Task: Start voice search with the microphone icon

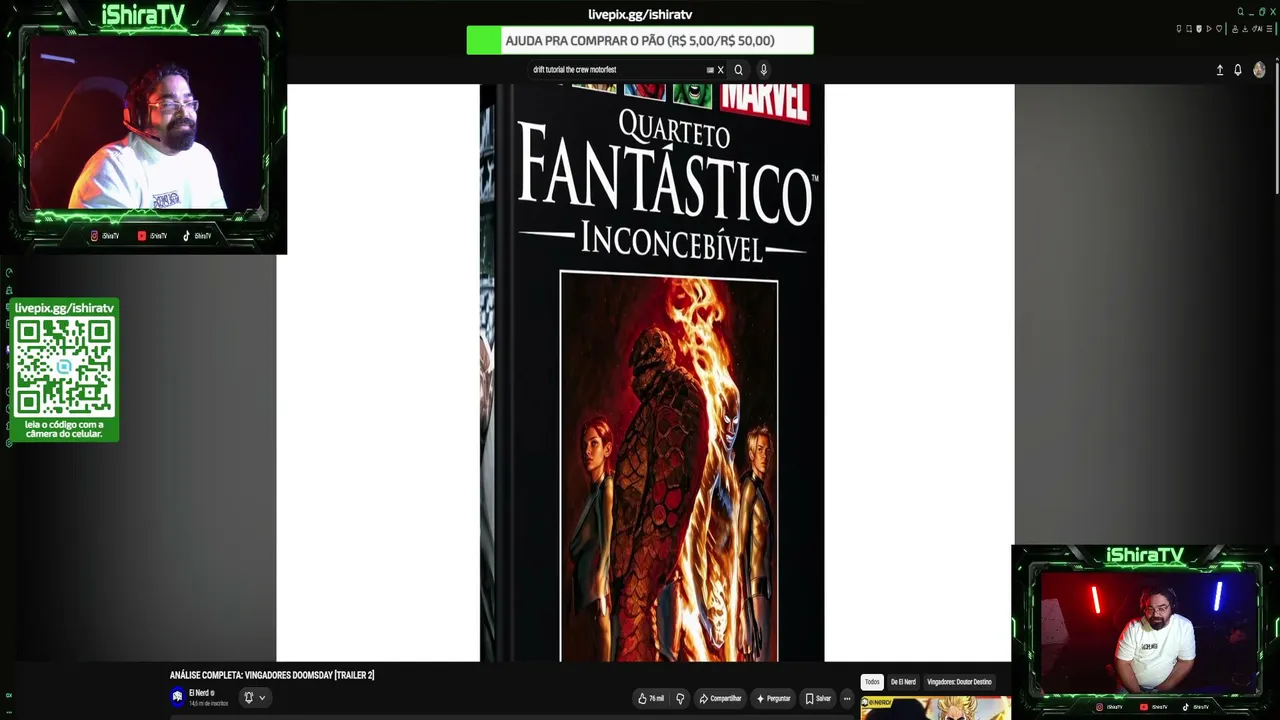Action: 763,70
